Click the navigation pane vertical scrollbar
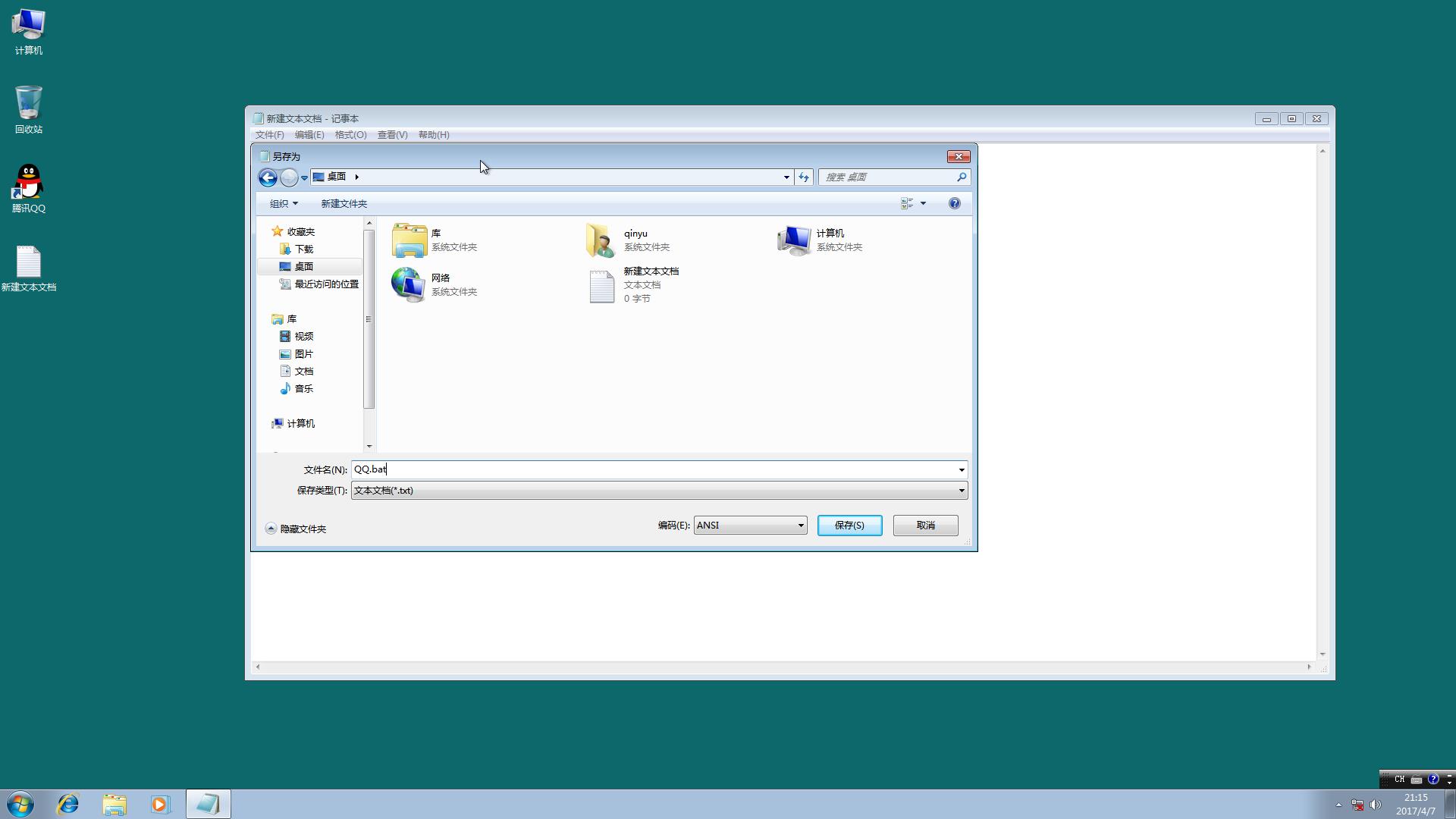The height and width of the screenshot is (819, 1456). 369,318
